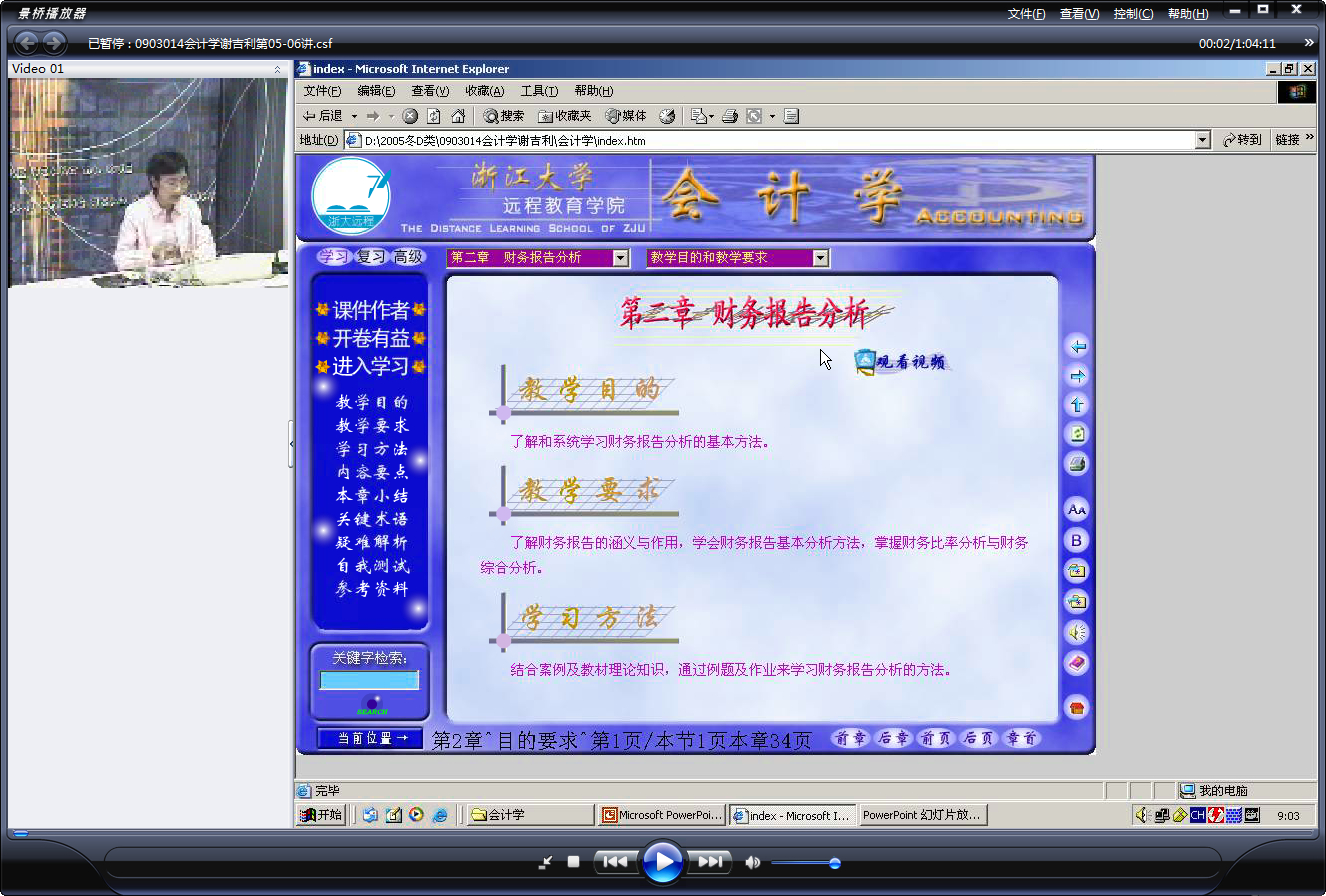Click the 前页 previous page button
This screenshot has height=896, width=1326.
(936, 739)
